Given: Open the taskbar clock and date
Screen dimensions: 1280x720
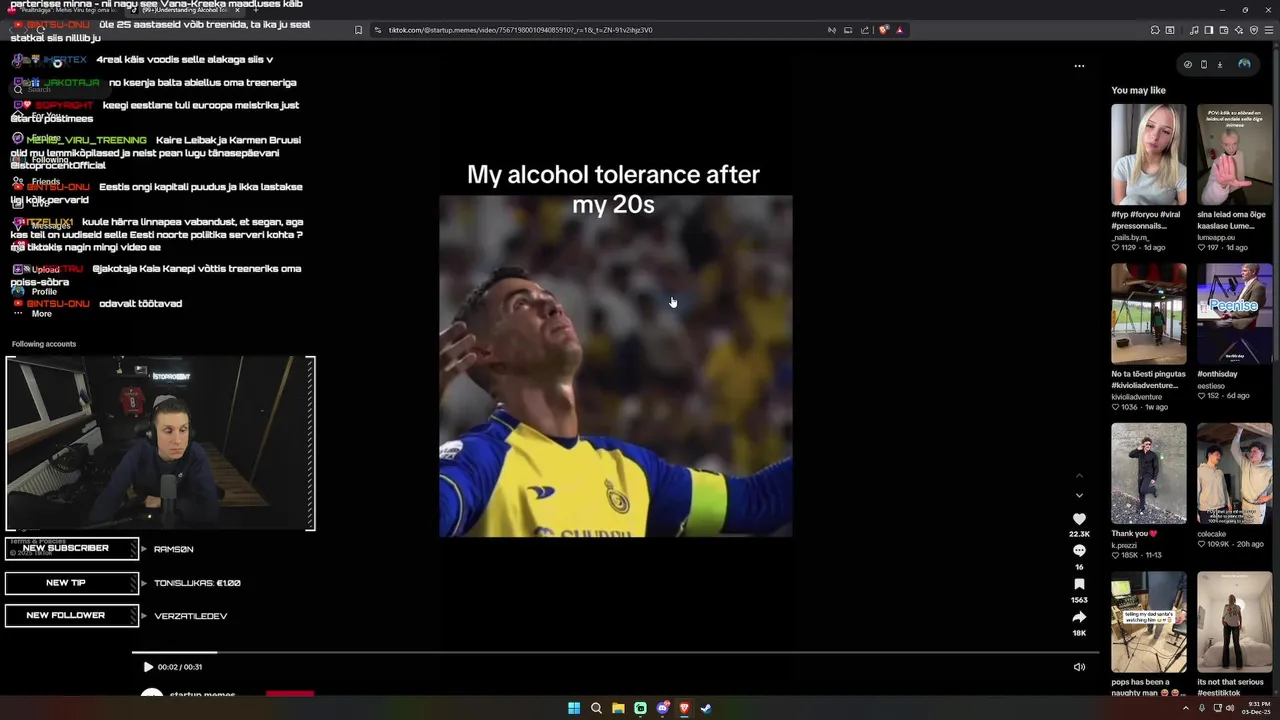Looking at the screenshot, I should [x=1257, y=708].
